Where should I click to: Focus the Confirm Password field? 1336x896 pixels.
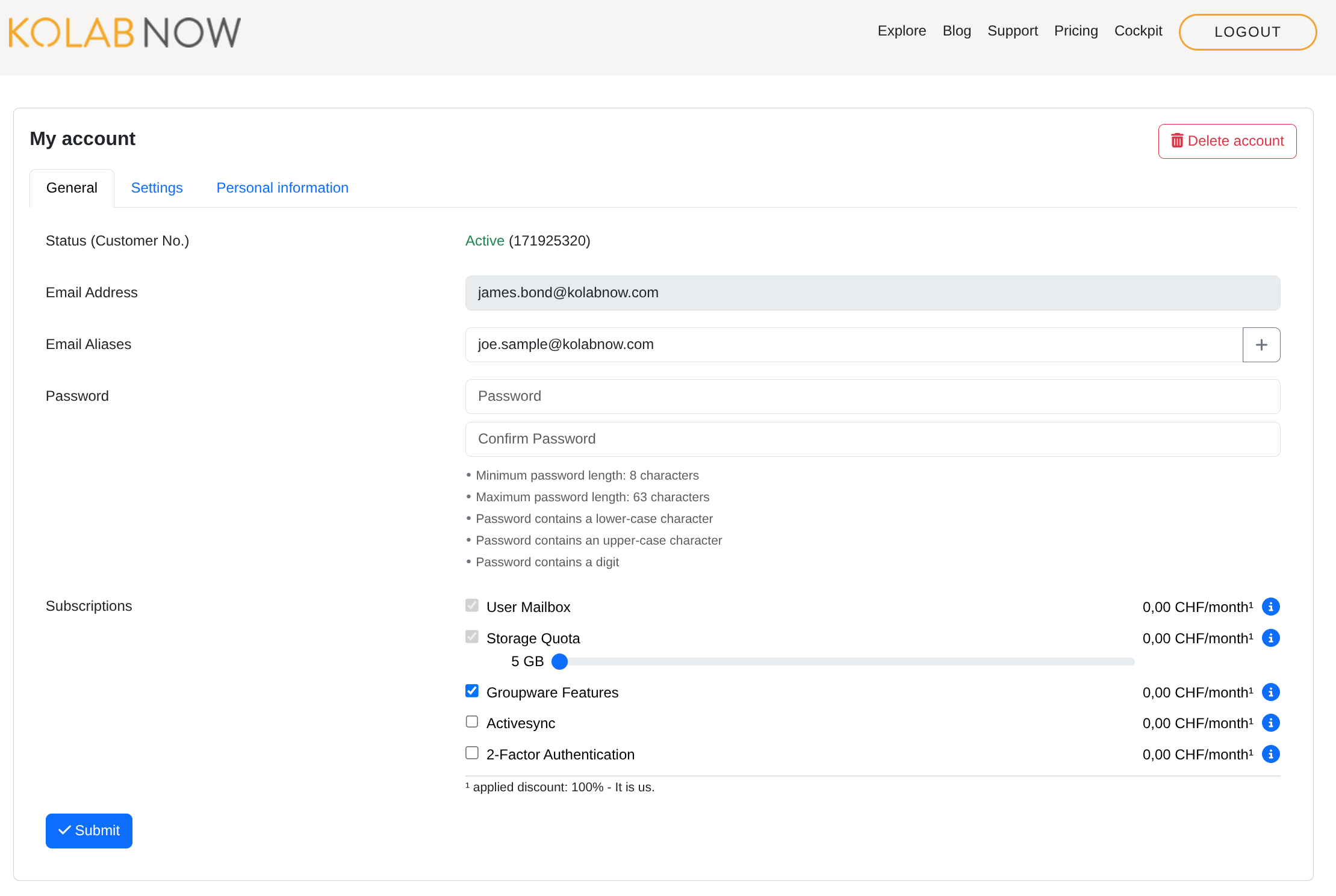tap(872, 439)
